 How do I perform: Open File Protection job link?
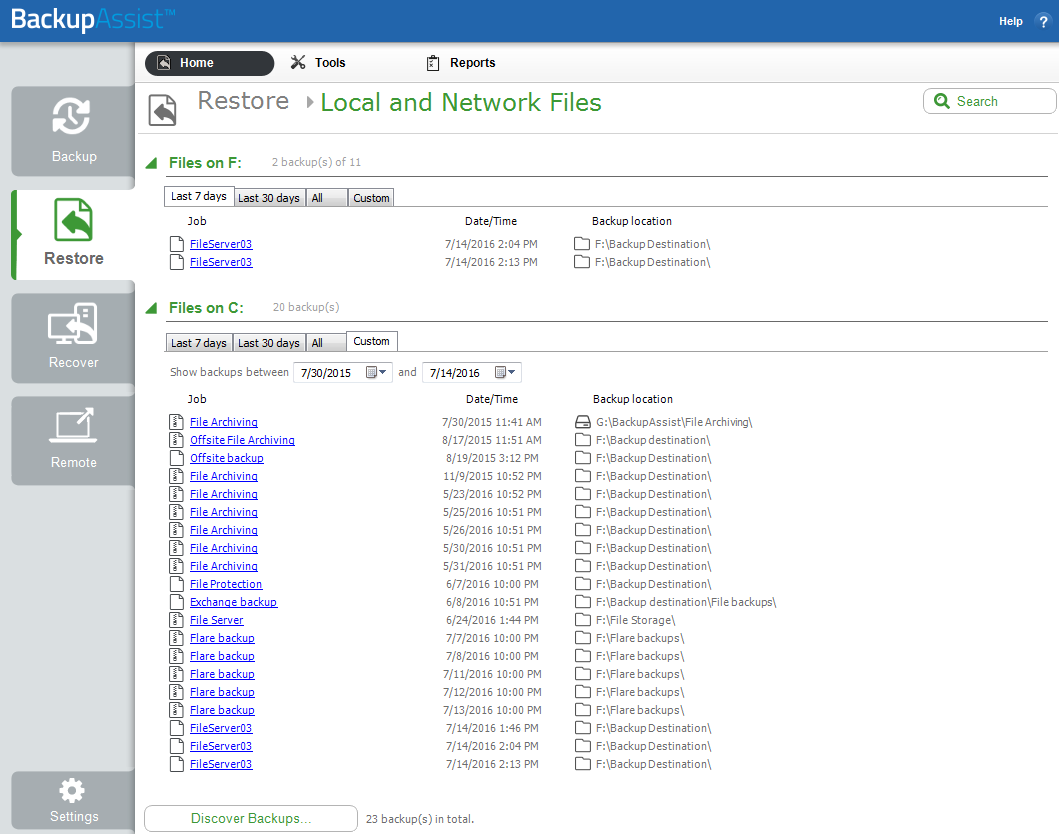[226, 584]
